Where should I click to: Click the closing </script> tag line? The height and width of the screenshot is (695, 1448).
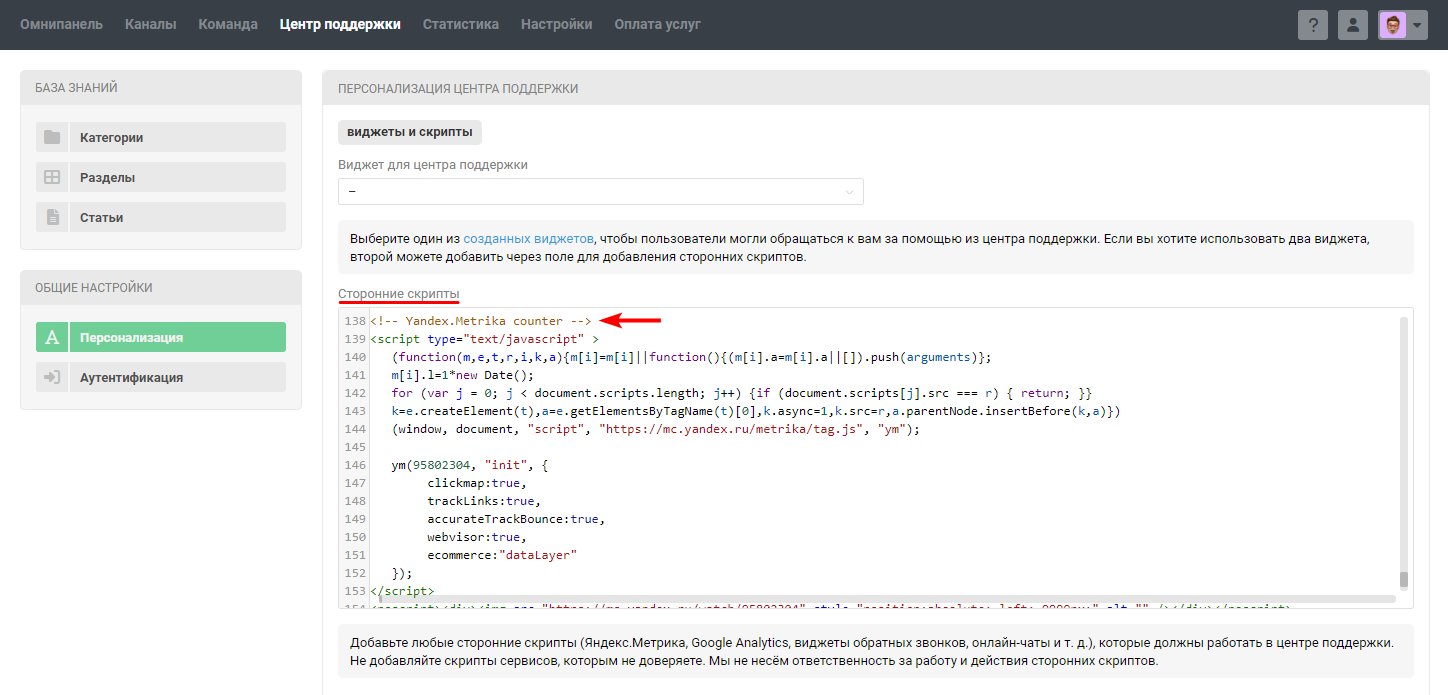coord(402,591)
